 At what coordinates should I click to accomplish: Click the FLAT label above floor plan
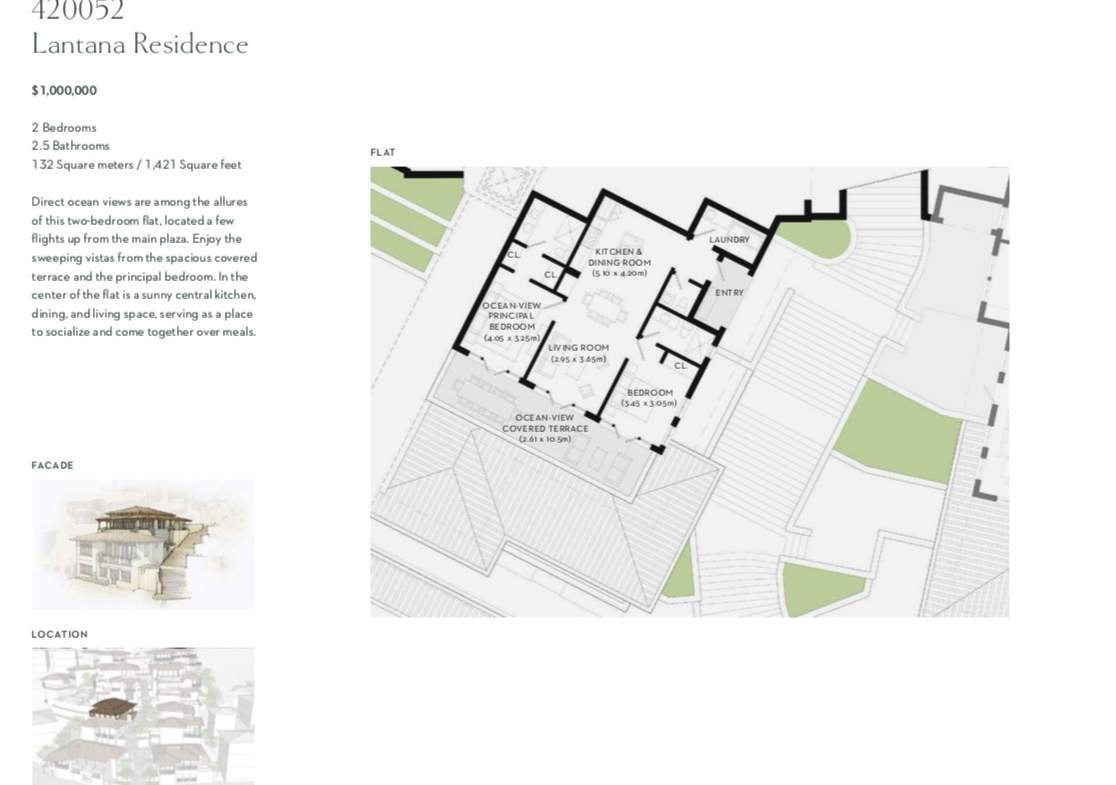pyautogui.click(x=382, y=153)
